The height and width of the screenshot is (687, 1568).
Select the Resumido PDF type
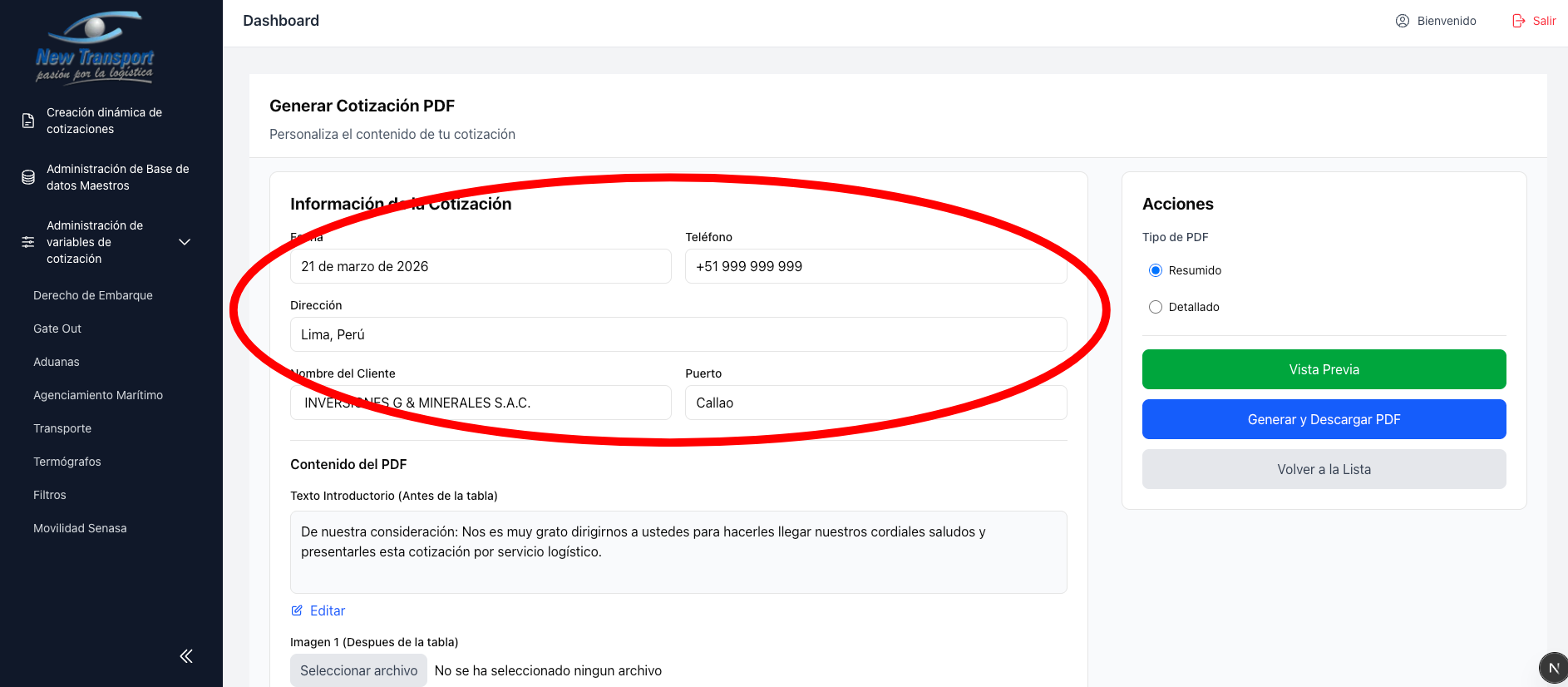[x=1156, y=270]
